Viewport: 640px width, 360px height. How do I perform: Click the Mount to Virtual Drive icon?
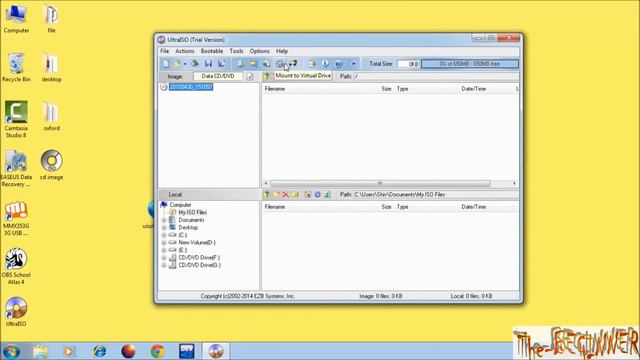(280, 64)
